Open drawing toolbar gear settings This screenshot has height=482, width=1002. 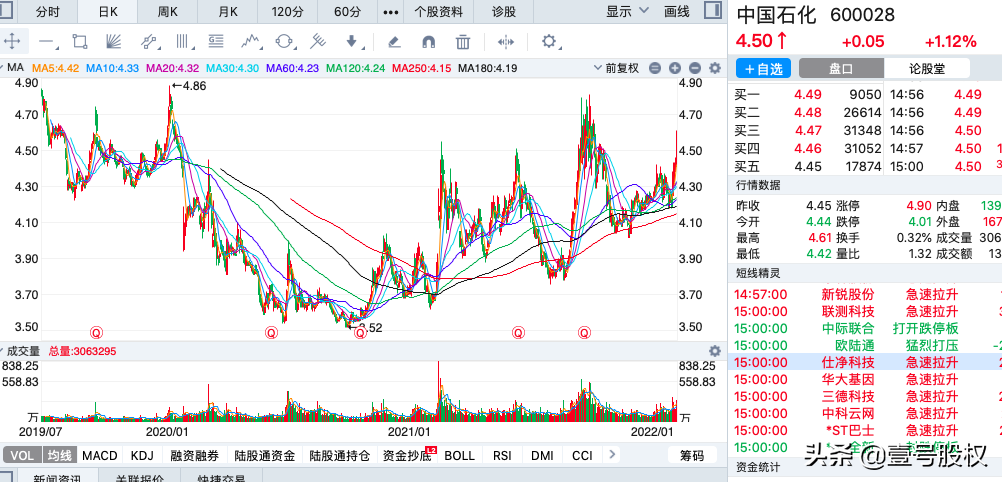coord(549,42)
